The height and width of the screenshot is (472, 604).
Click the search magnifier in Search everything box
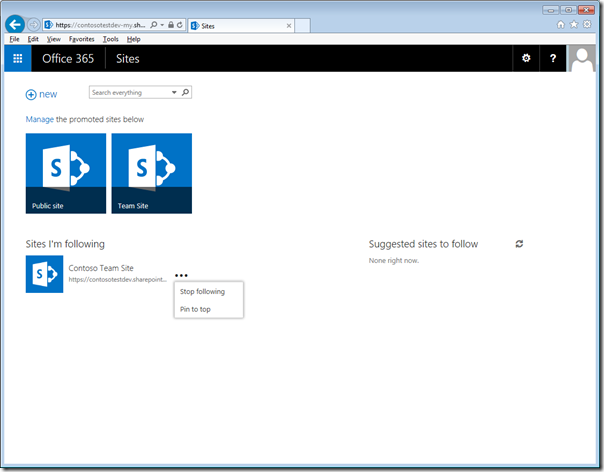(x=185, y=92)
